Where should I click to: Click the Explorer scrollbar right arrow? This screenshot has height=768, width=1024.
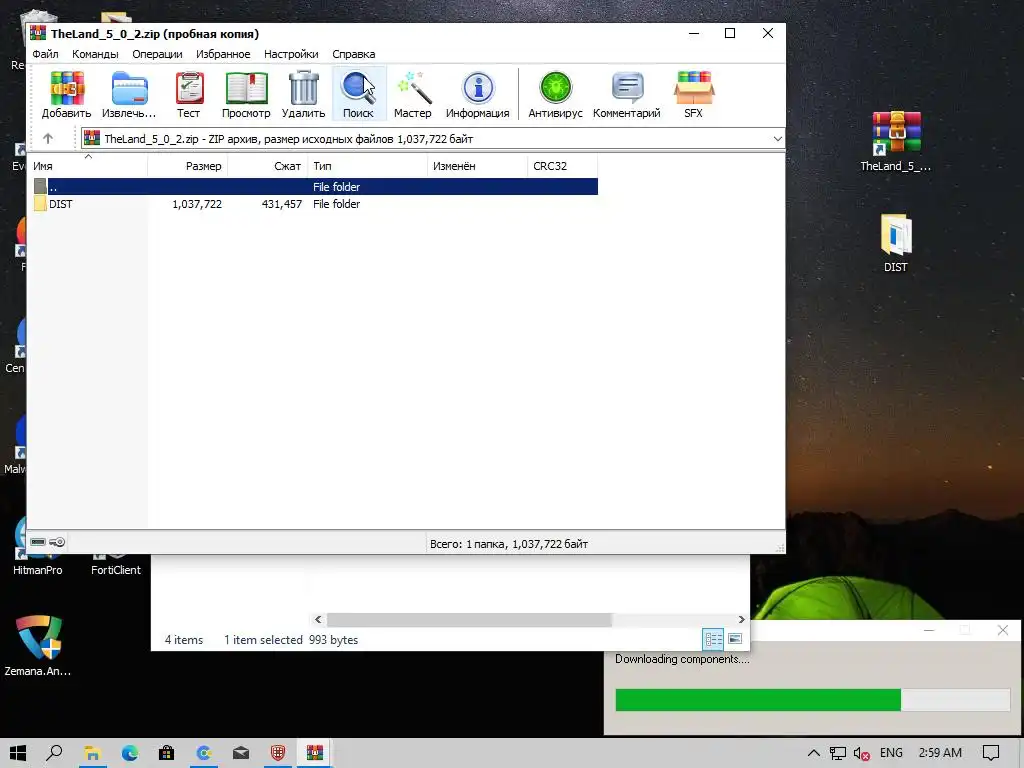click(x=741, y=620)
